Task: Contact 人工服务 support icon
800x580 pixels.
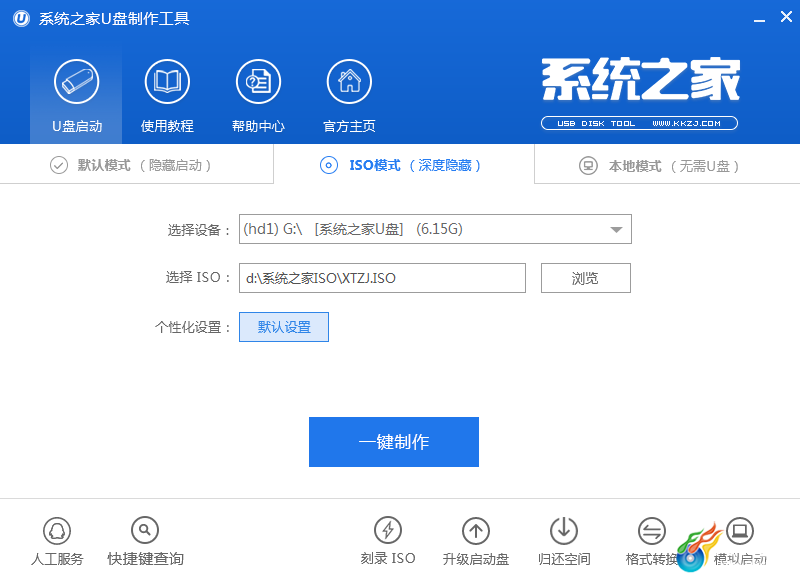Action: 57,531
